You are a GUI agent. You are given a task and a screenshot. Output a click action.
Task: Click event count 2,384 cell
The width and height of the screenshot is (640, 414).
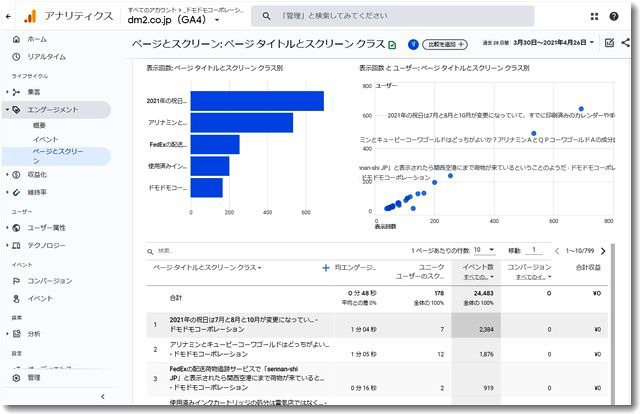(x=476, y=325)
